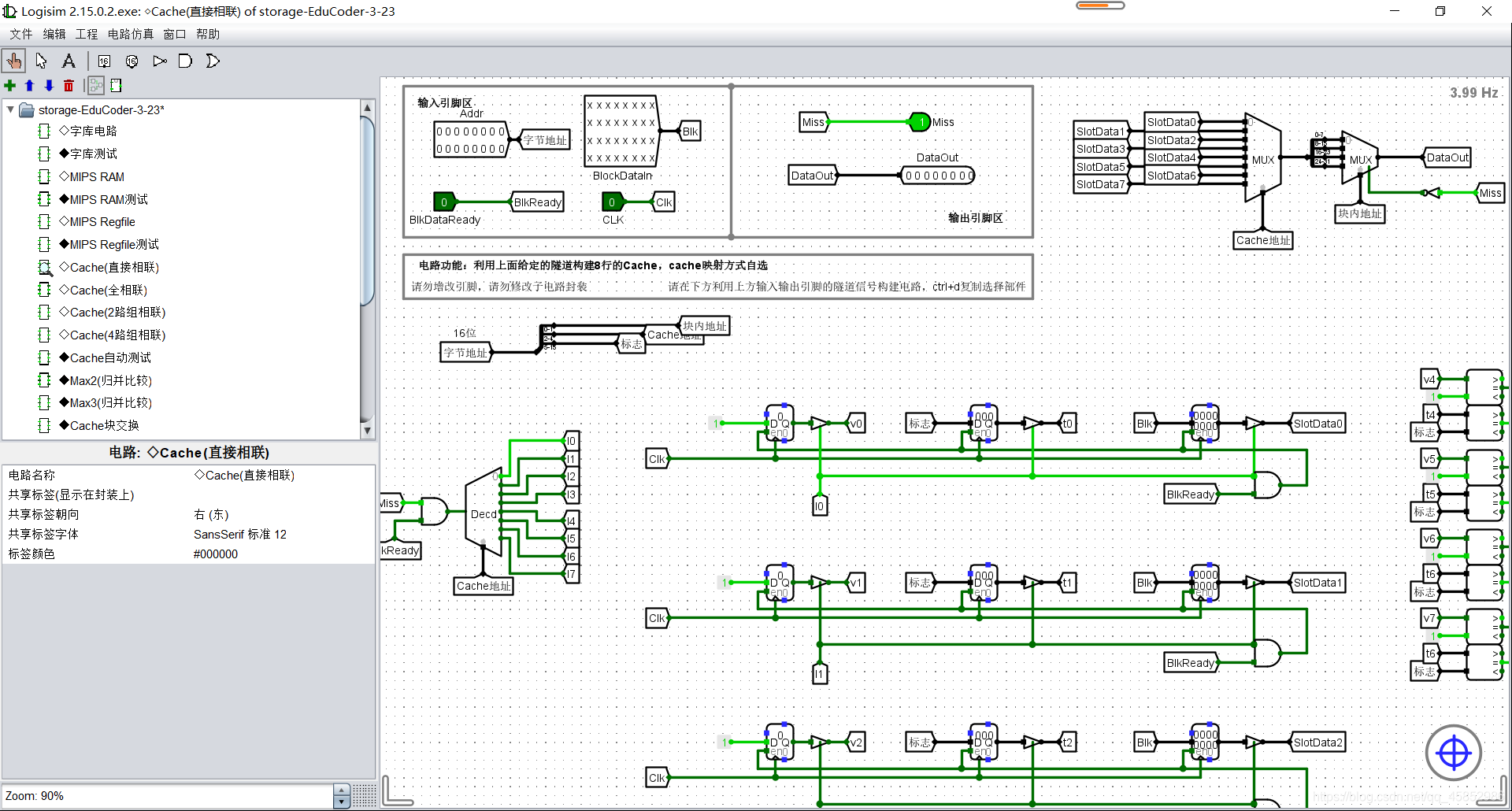This screenshot has width=1512, height=811.
Task: Add an OR gate
Action: pyautogui.click(x=213, y=61)
